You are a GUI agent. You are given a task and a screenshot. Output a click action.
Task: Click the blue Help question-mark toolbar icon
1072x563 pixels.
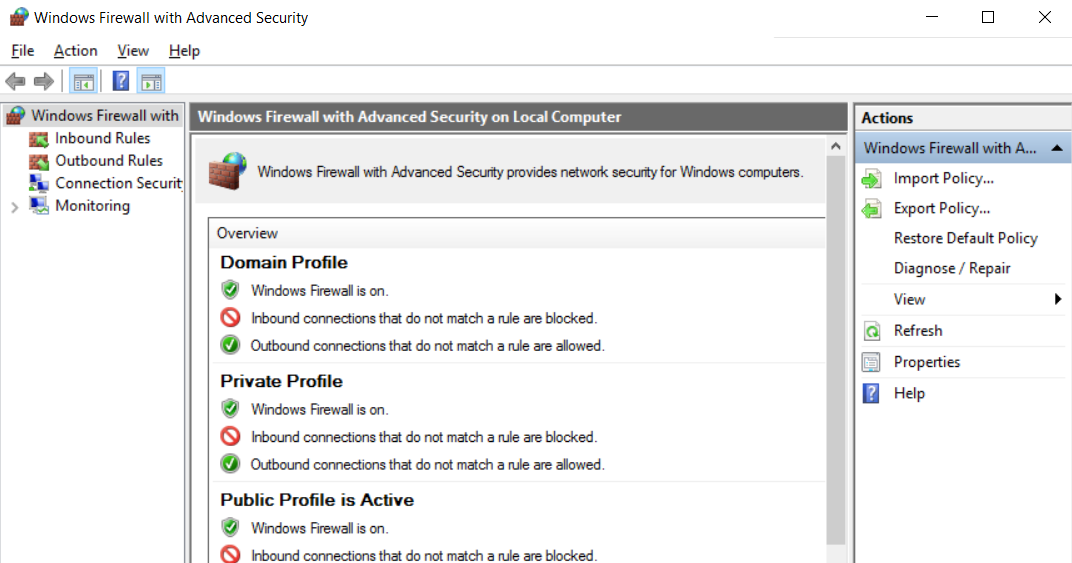pyautogui.click(x=121, y=81)
